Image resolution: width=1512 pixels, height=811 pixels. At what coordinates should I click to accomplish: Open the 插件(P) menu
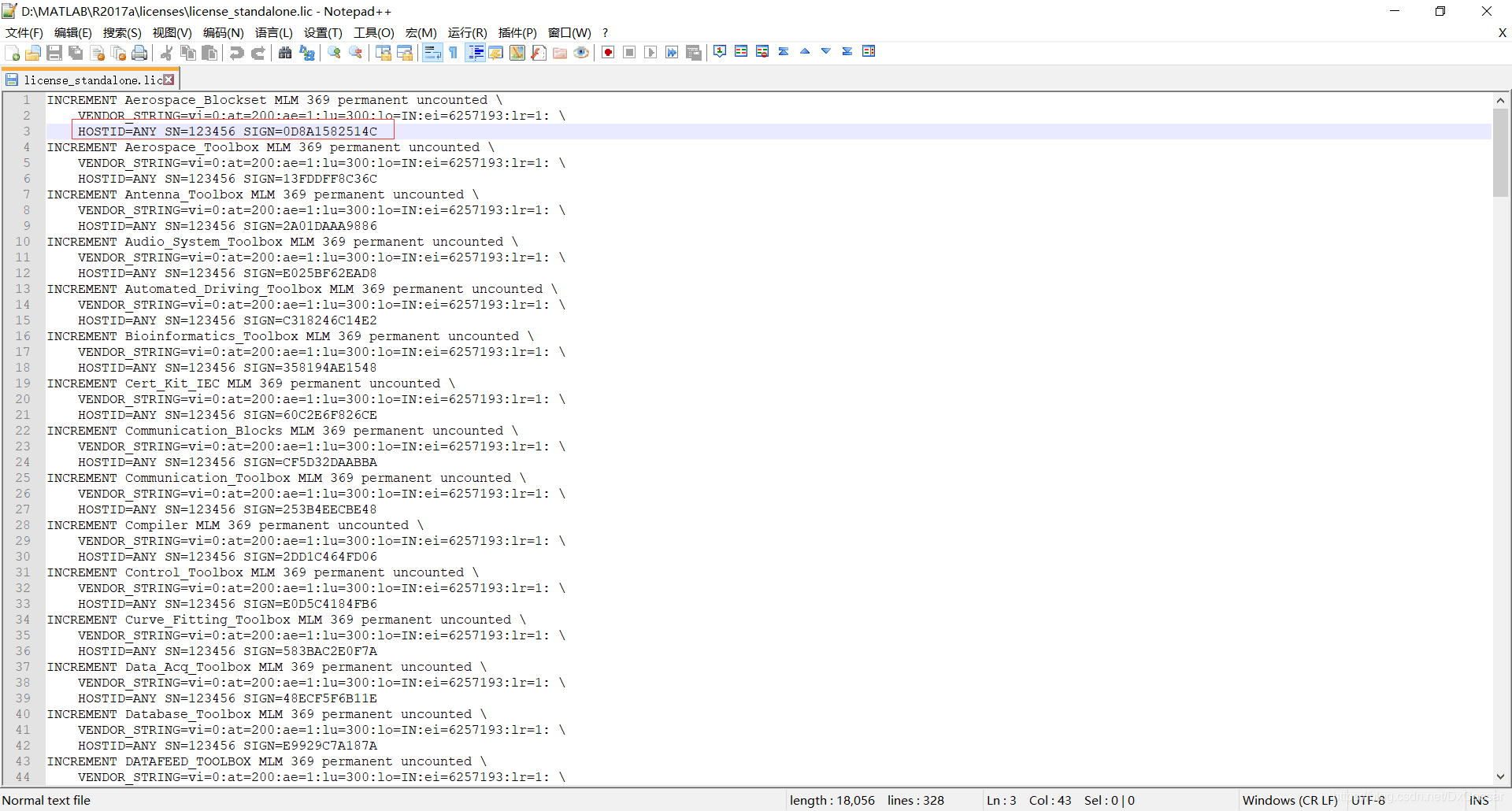click(517, 32)
